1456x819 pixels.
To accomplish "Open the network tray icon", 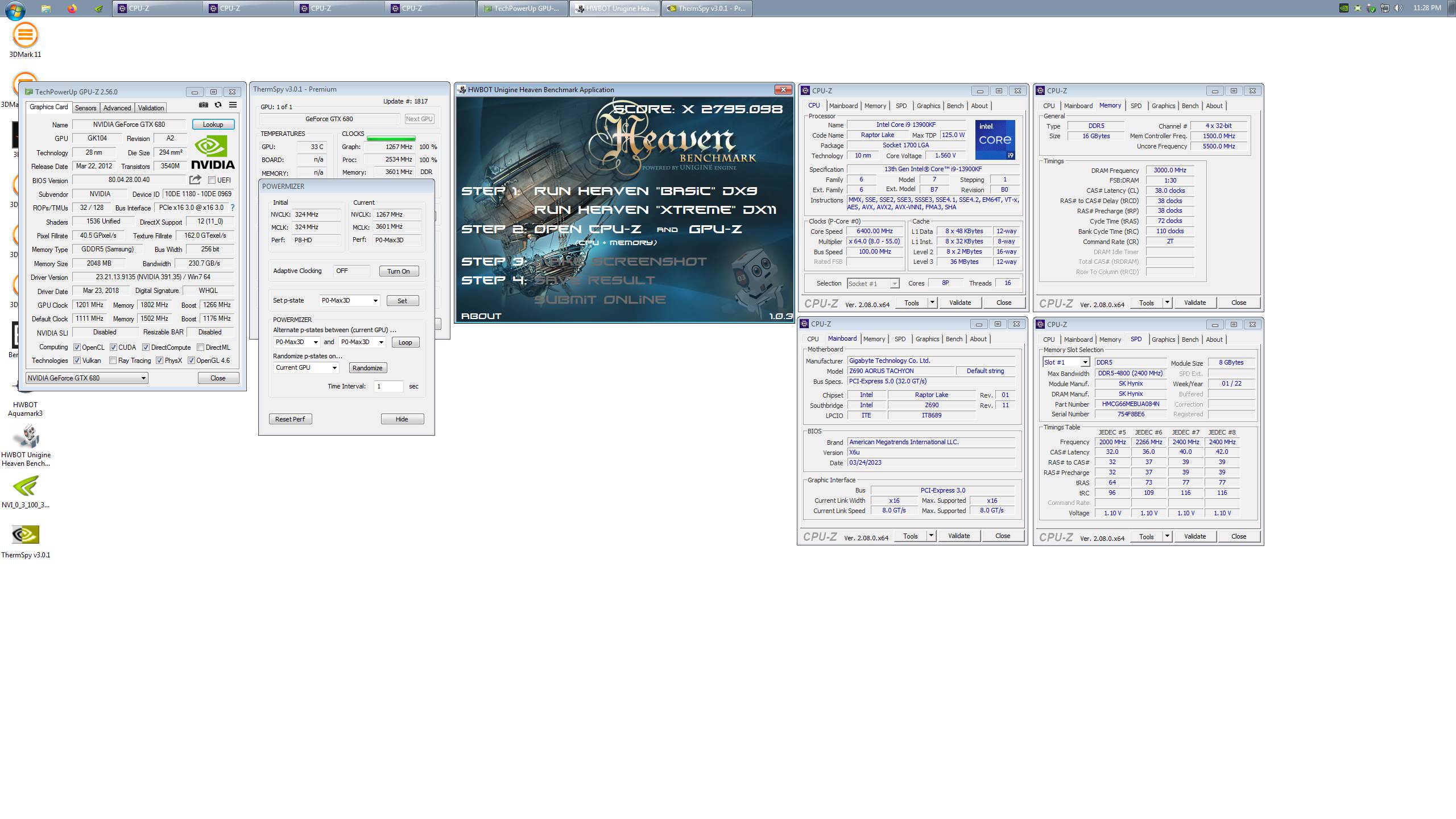I will [x=1385, y=8].
